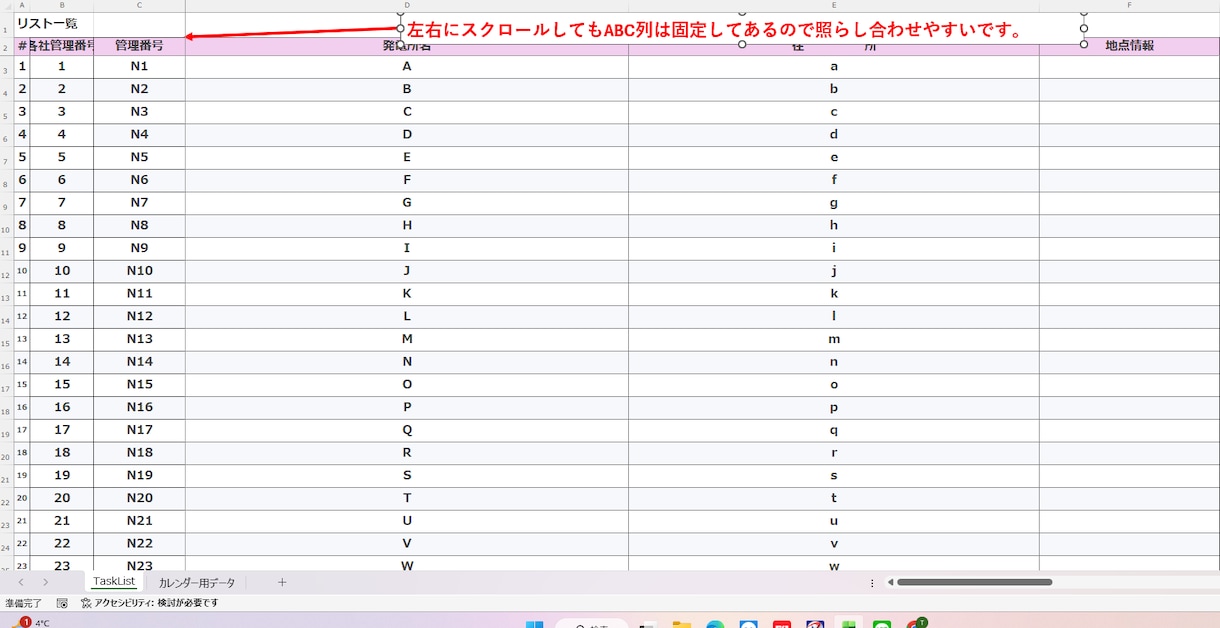1220x628 pixels.
Task: Select cell with lowercase d
Action: (x=834, y=134)
